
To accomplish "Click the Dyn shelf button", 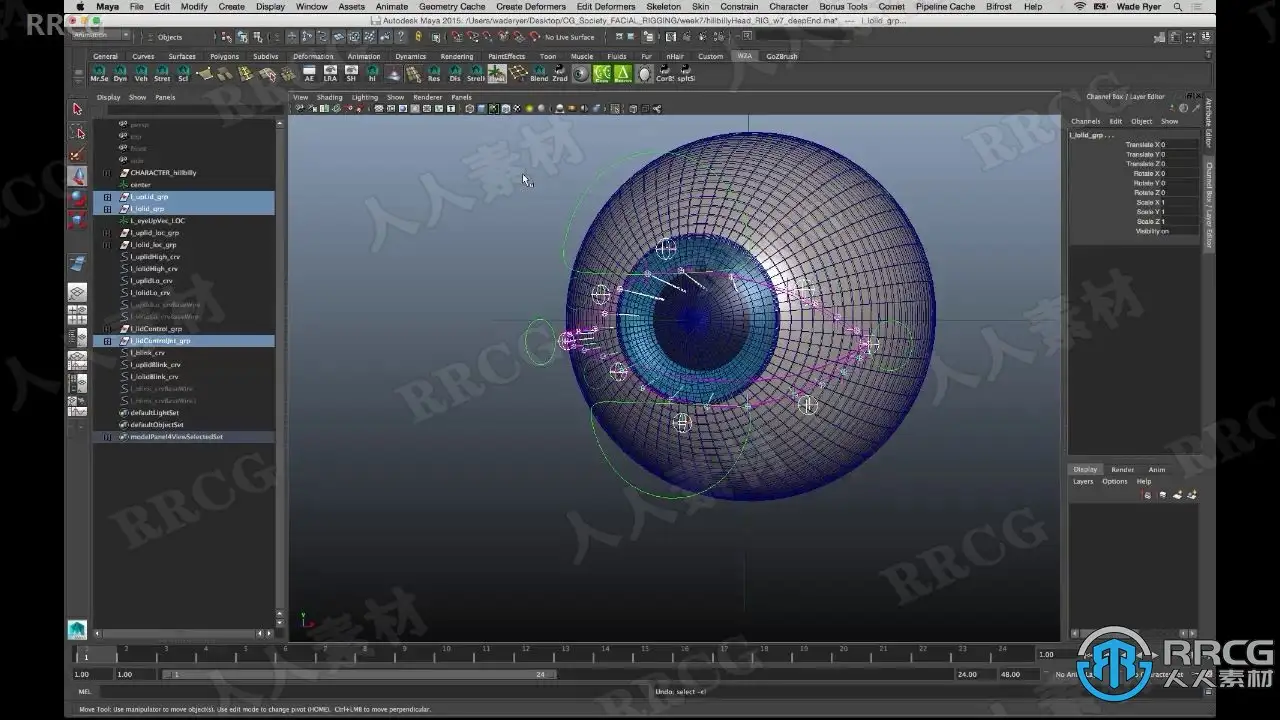I will click(x=120, y=73).
